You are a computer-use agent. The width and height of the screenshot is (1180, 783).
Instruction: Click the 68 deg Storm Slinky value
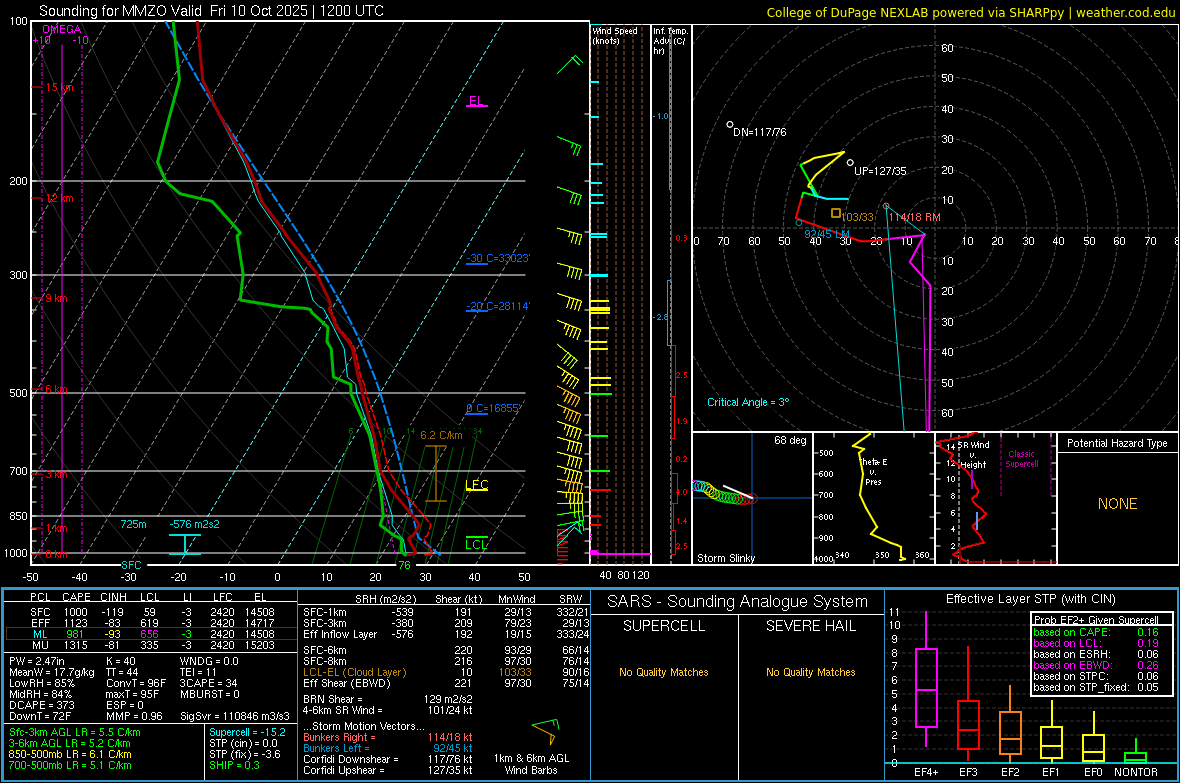(x=790, y=440)
